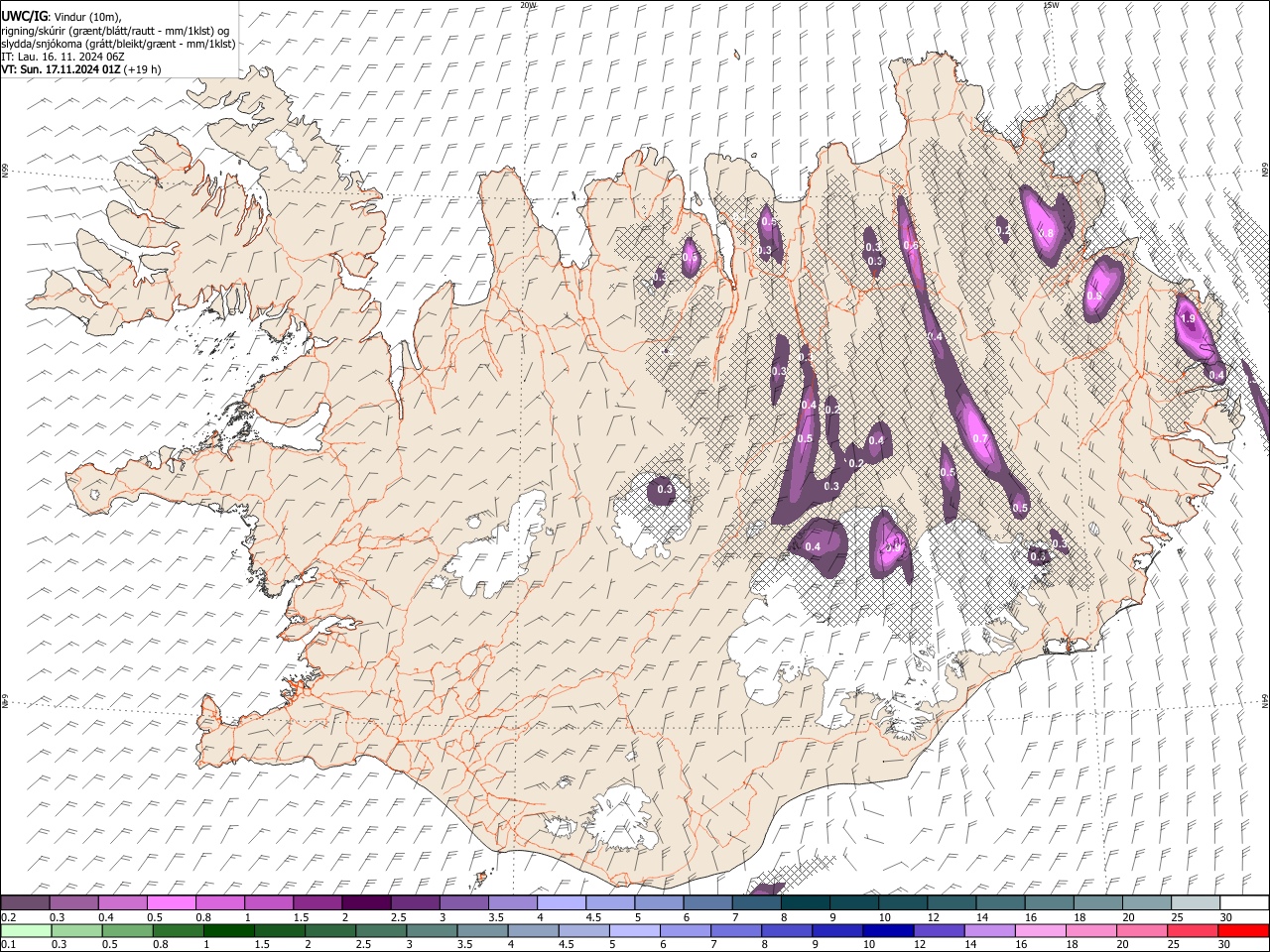
Task: Pick top legend swatch between 25 and 30
Action: coord(1196,903)
